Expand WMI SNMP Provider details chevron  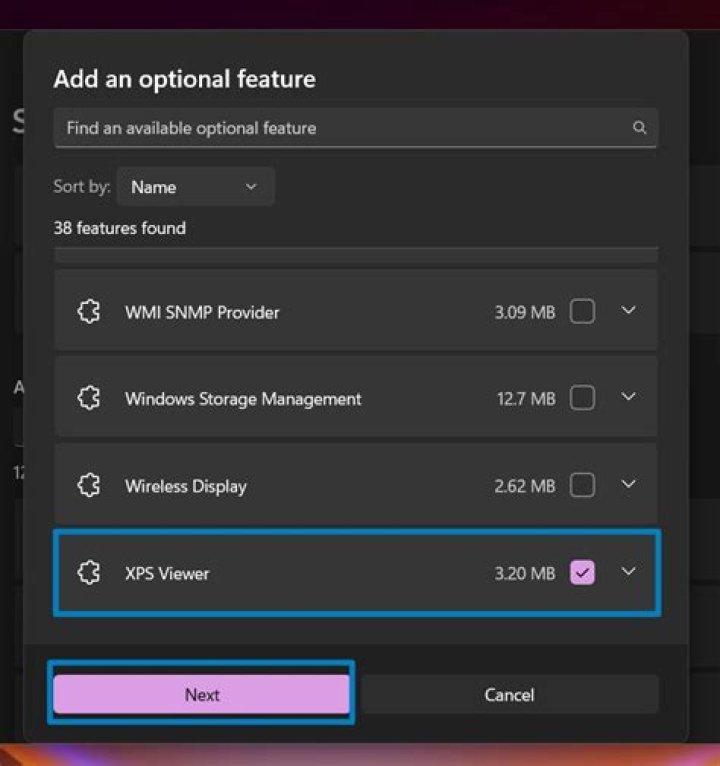point(628,311)
